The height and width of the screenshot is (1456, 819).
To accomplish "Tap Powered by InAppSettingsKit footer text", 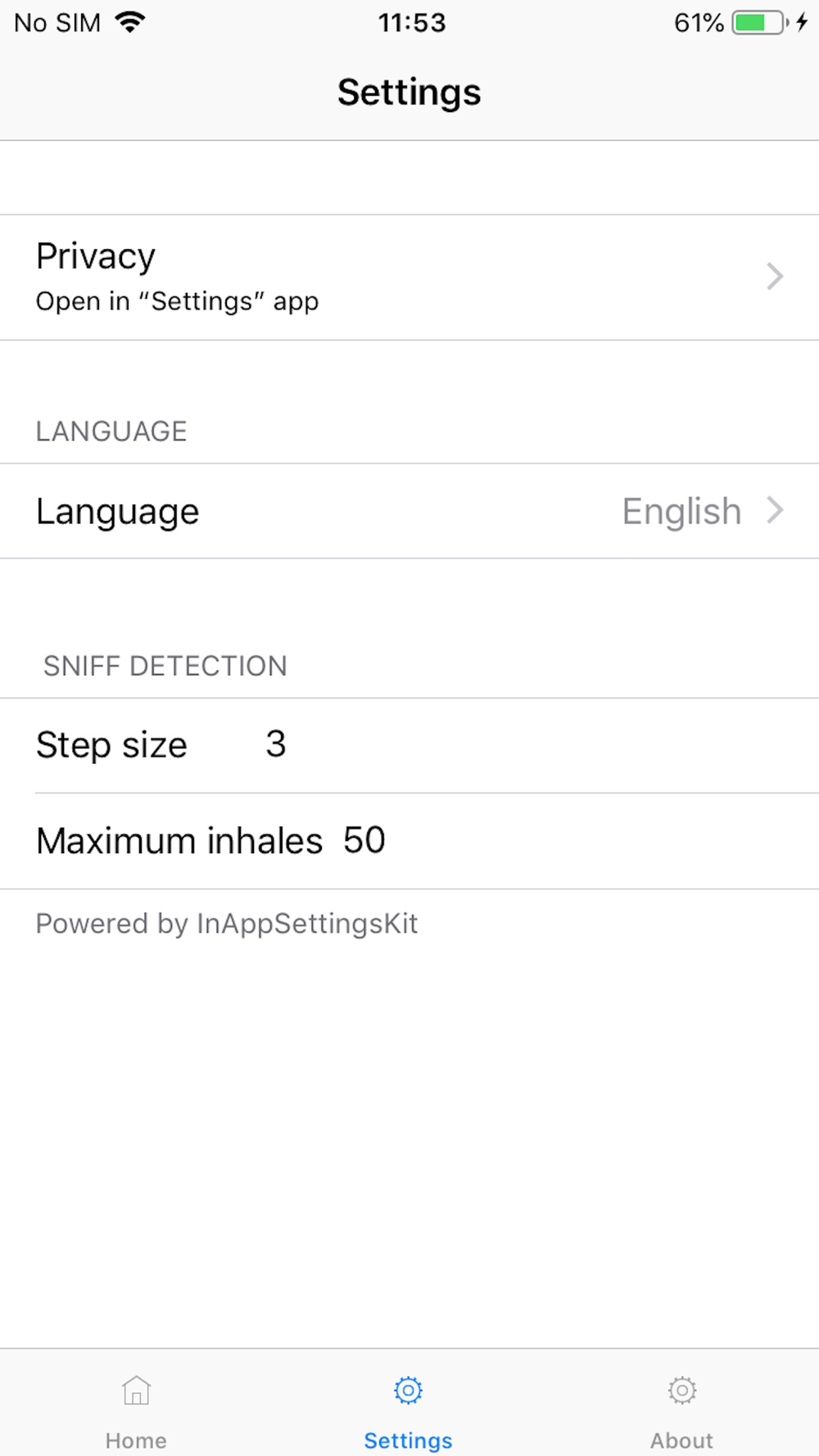I will click(x=227, y=924).
